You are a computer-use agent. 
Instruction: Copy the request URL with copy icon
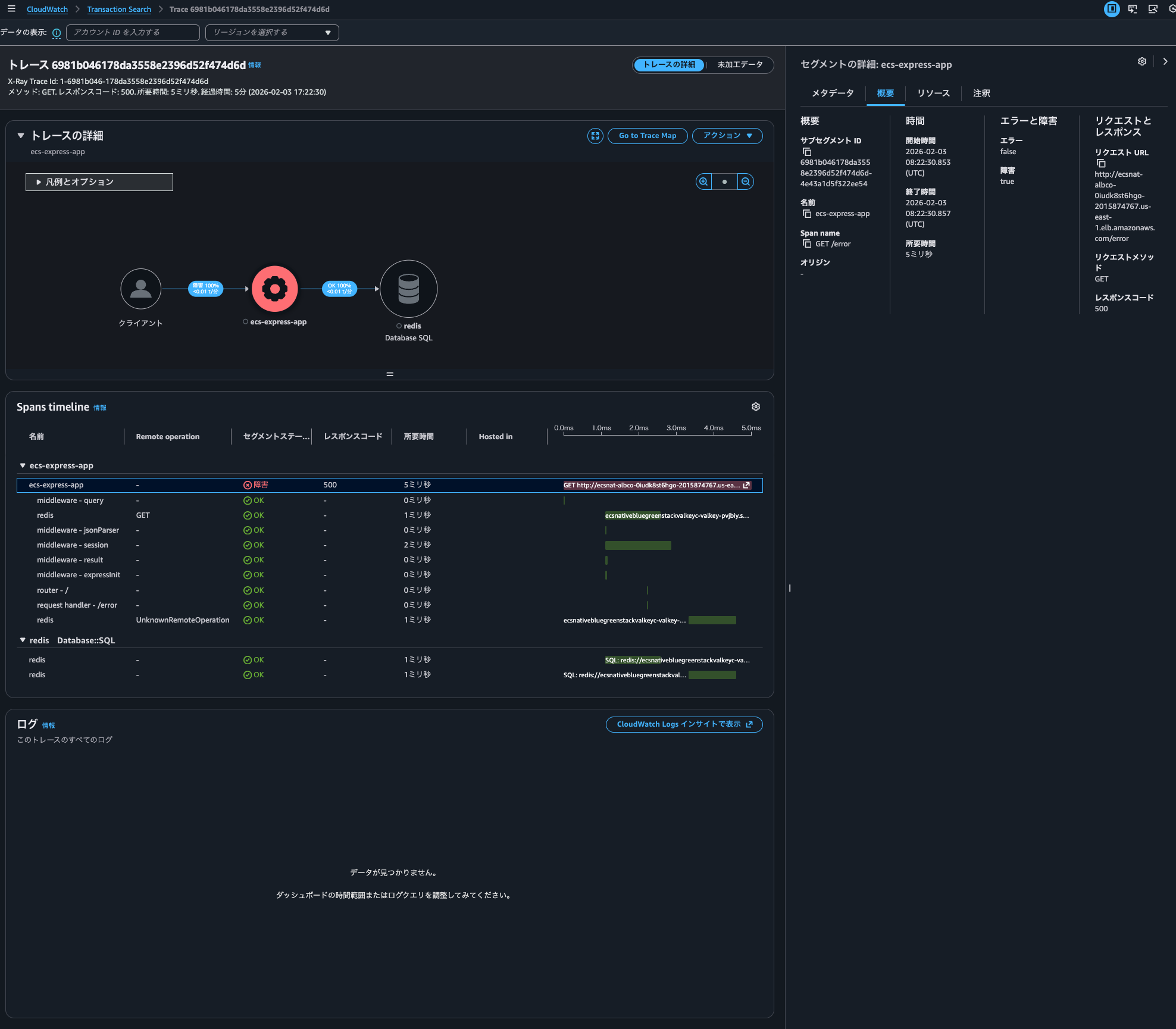(1100, 163)
